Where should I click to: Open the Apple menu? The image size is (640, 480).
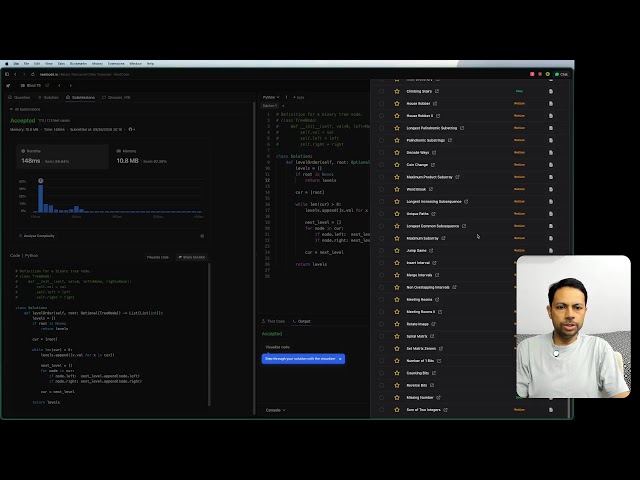[7, 64]
